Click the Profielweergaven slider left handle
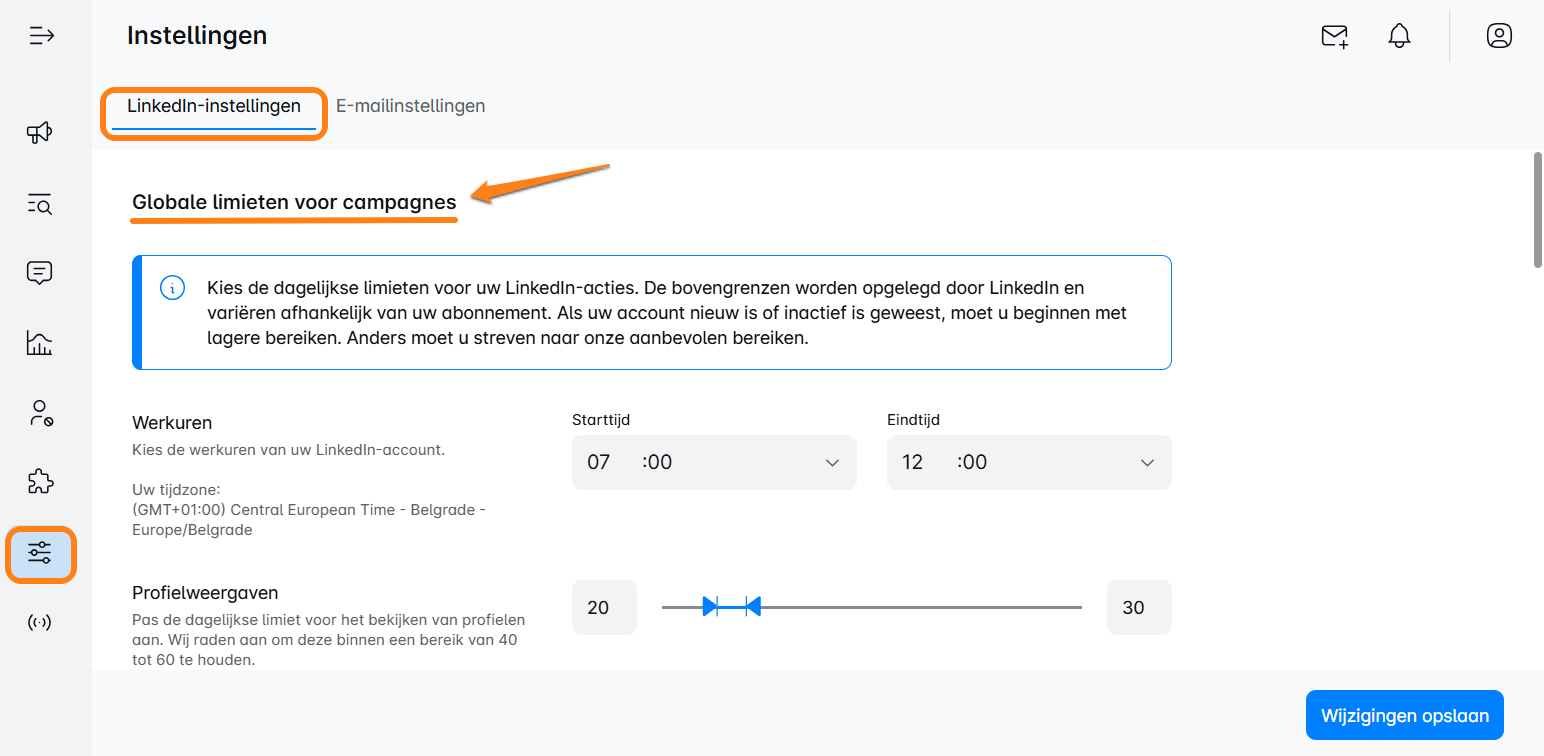This screenshot has height=756, width=1544. 710,606
